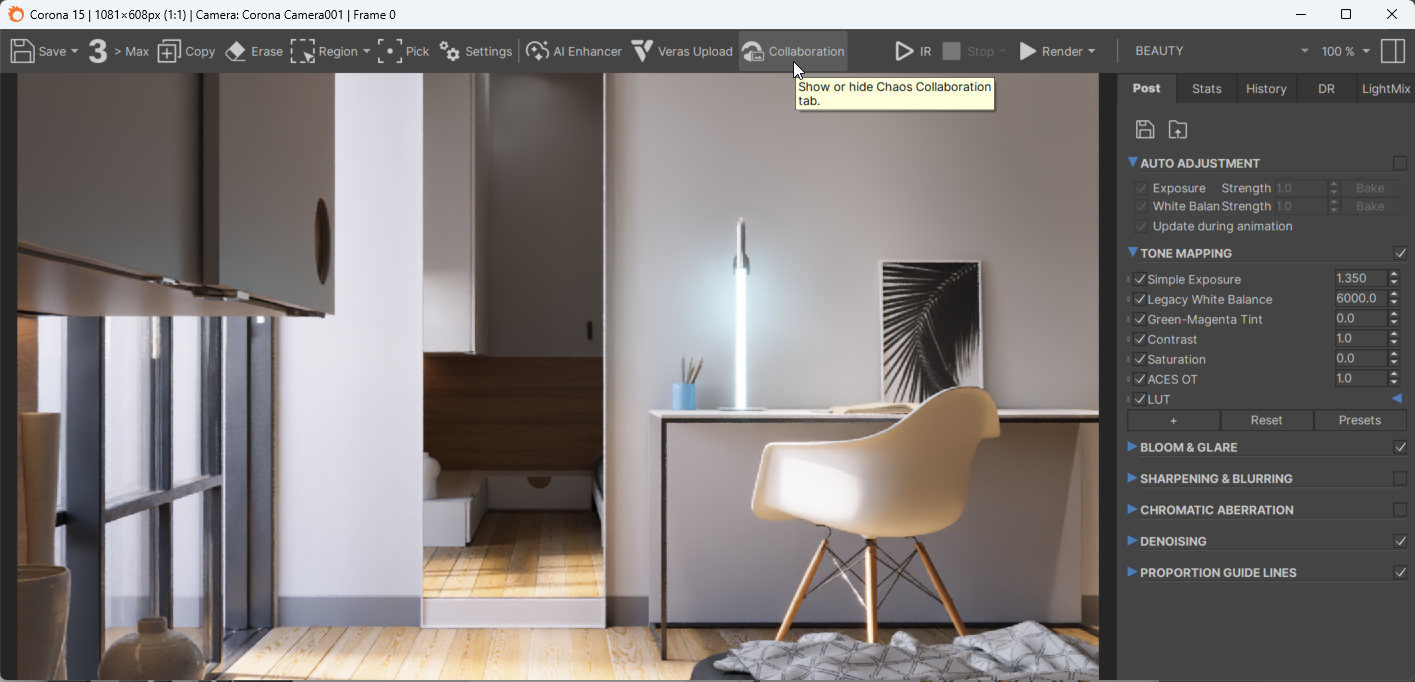Collapse the TONE MAPPING section
Screen dimensions: 1415x682
pos(1133,252)
